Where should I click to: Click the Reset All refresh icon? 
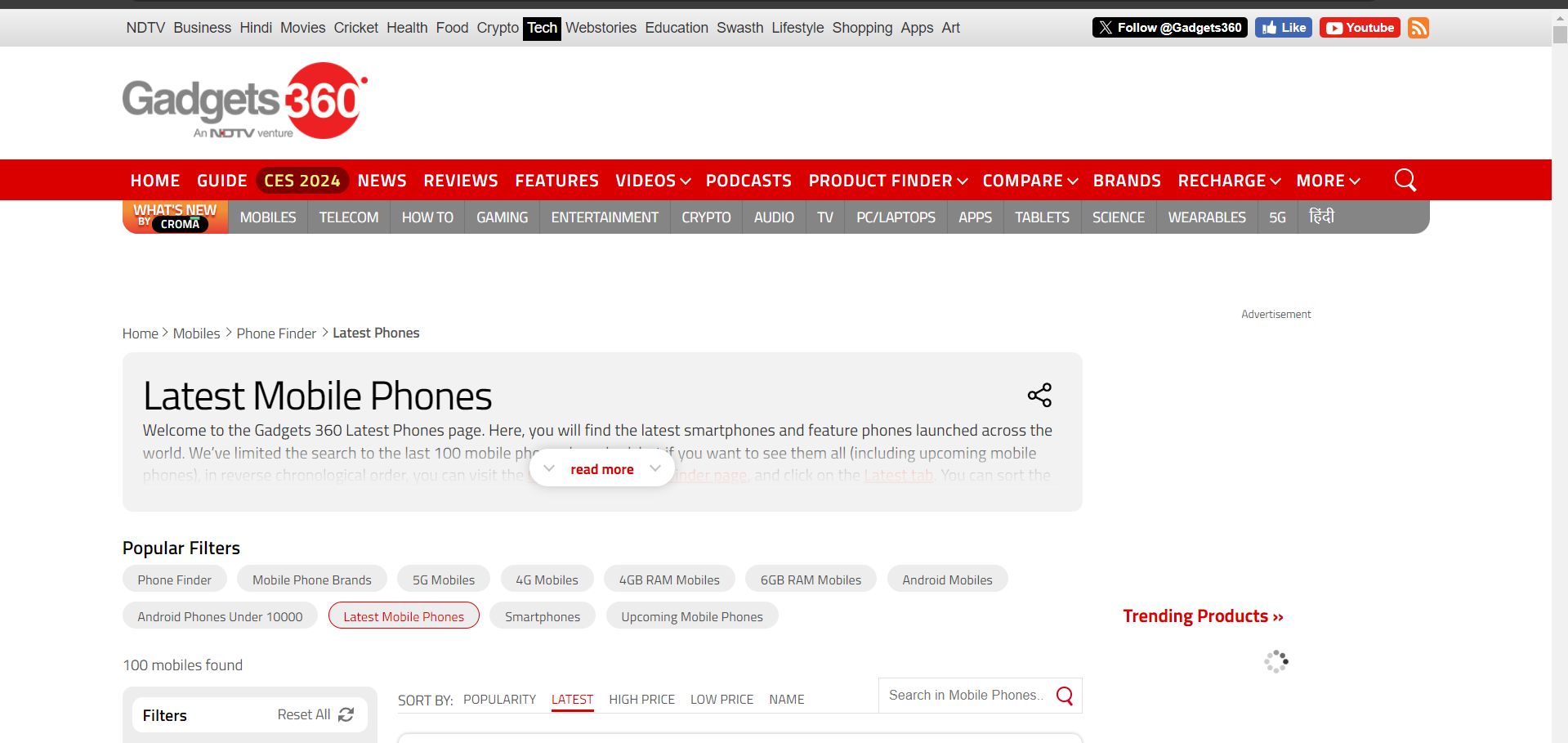pos(346,714)
